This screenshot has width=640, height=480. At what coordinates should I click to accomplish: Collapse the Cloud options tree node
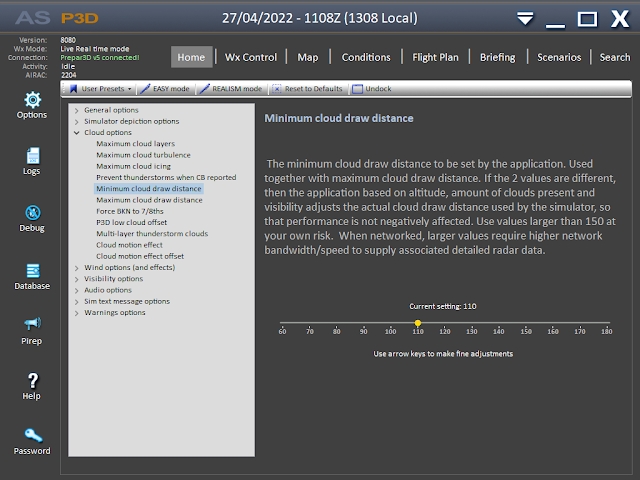pyautogui.click(x=77, y=132)
